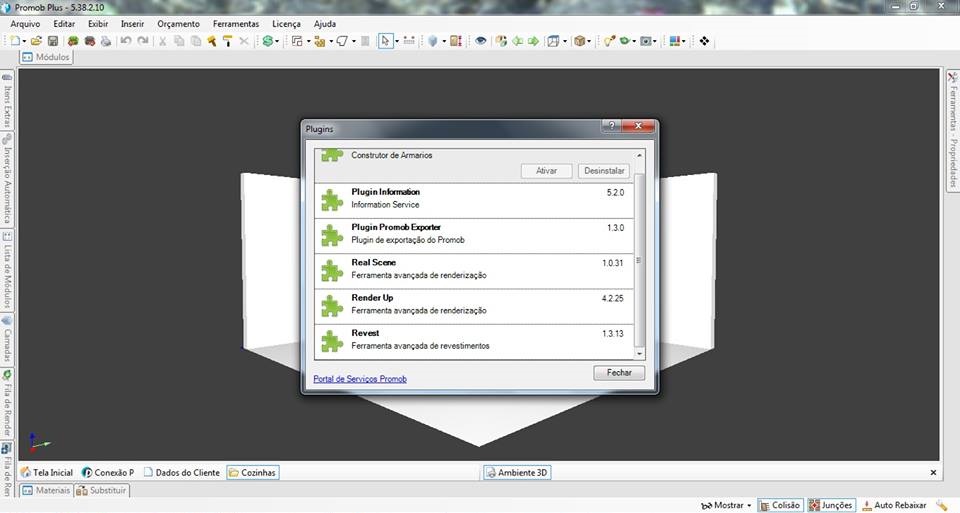Open the Ajuda menu
Screen dimensions: 960x513
324,24
